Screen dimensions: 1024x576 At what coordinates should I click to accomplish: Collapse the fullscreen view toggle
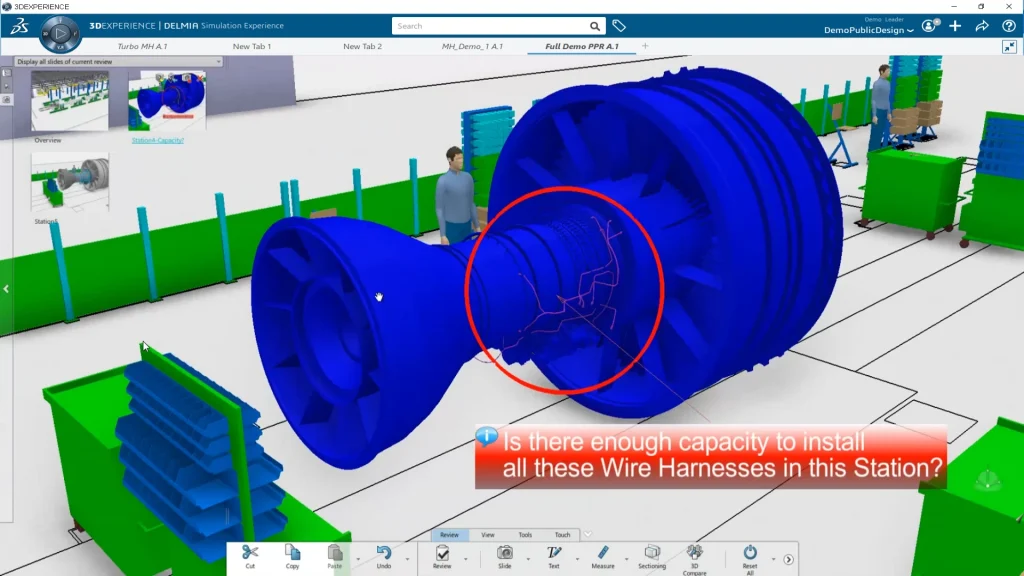point(1008,46)
